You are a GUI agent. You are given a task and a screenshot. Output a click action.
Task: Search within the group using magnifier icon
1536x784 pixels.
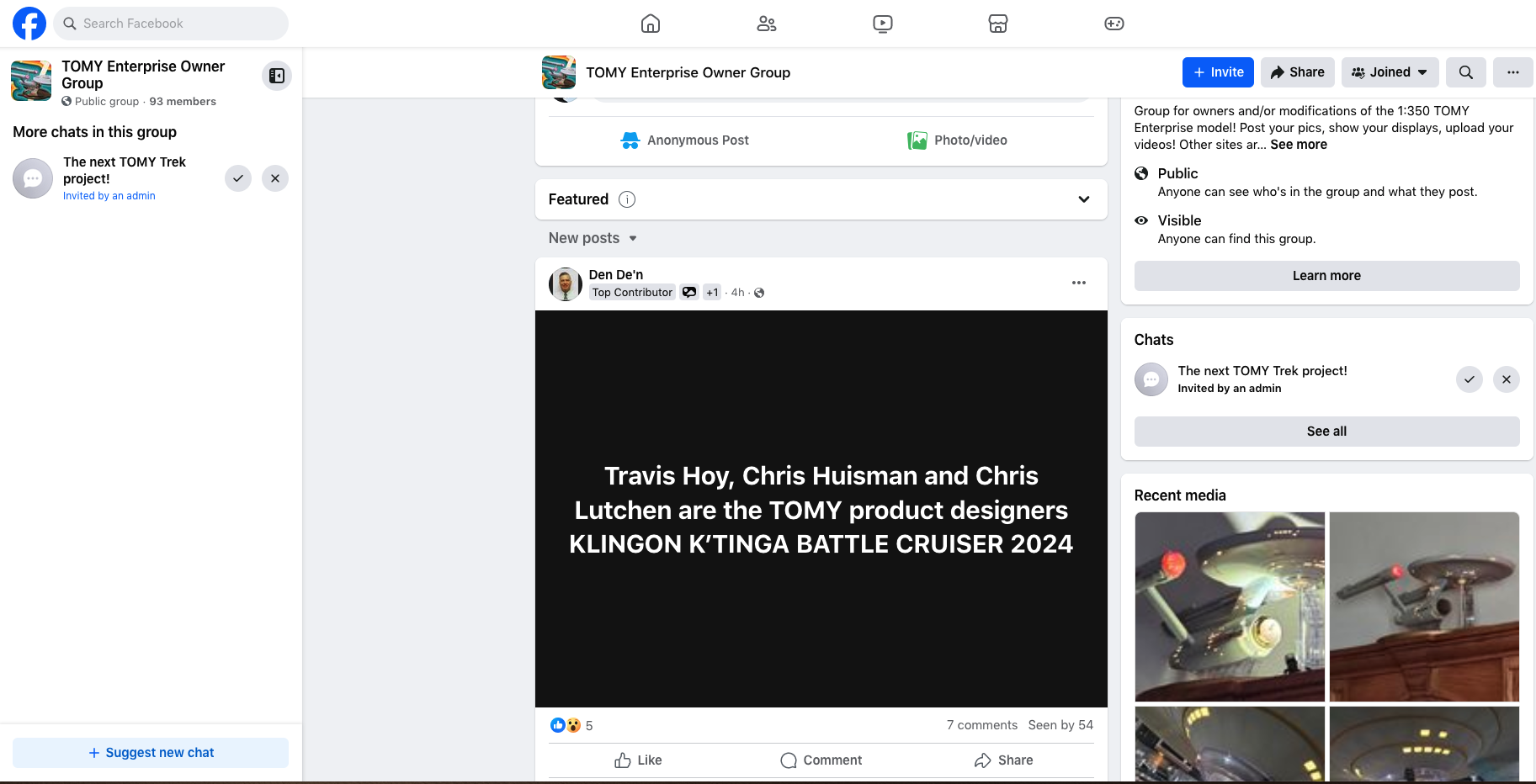(1466, 72)
